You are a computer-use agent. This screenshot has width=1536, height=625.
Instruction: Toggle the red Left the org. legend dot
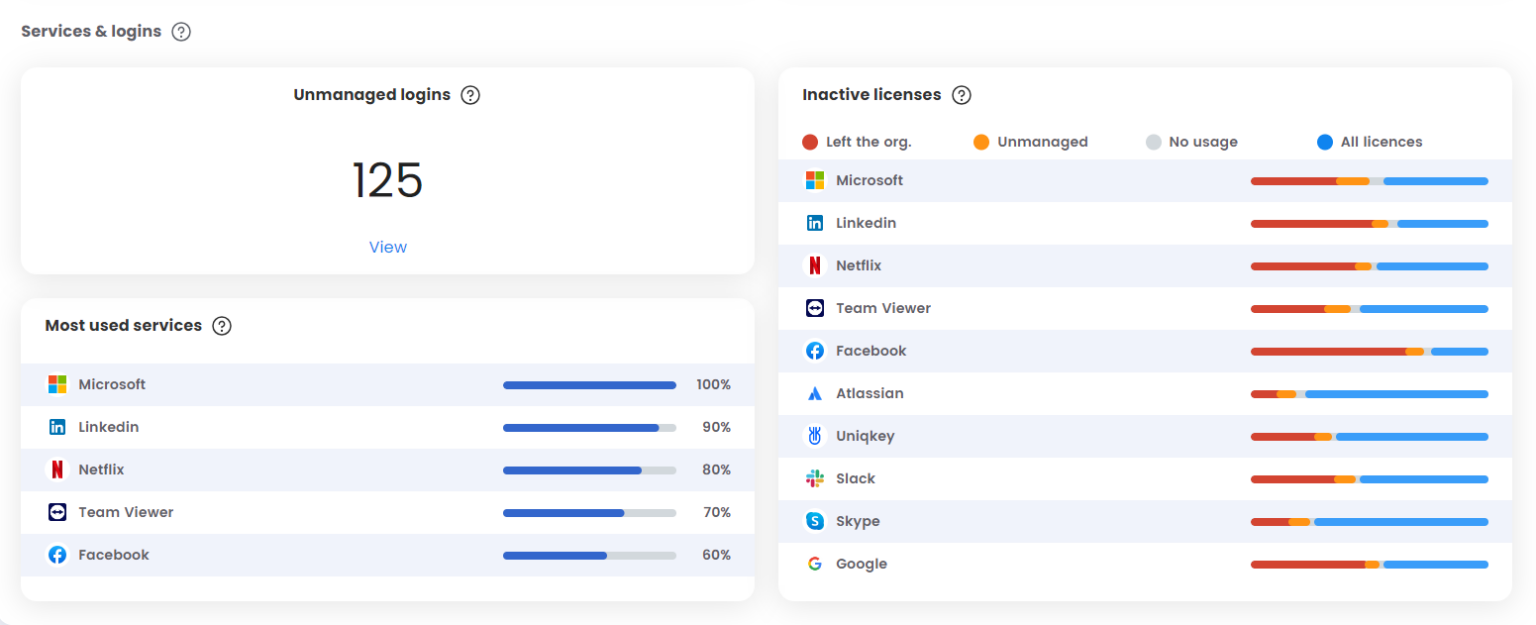tap(810, 142)
